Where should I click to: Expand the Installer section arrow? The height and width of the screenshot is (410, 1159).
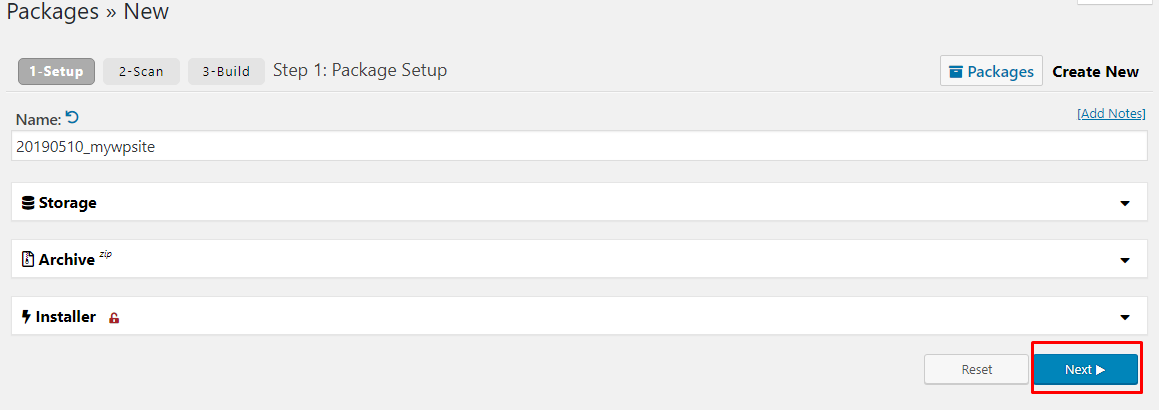[x=1125, y=318]
